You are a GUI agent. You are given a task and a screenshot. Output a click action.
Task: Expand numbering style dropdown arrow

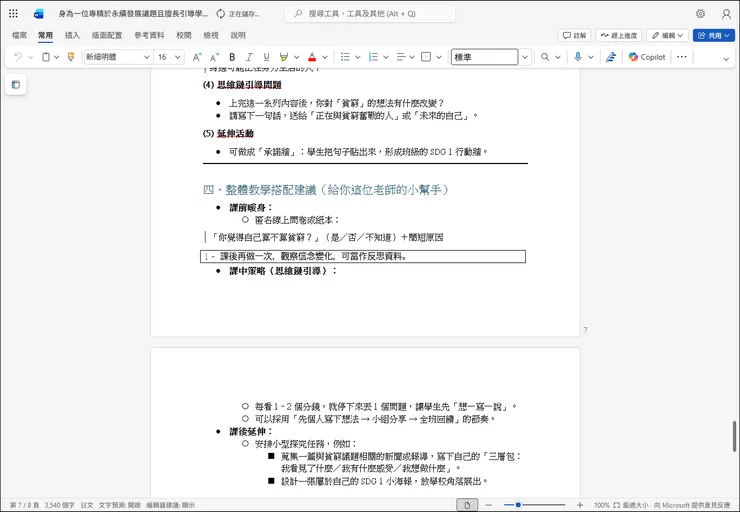386,57
